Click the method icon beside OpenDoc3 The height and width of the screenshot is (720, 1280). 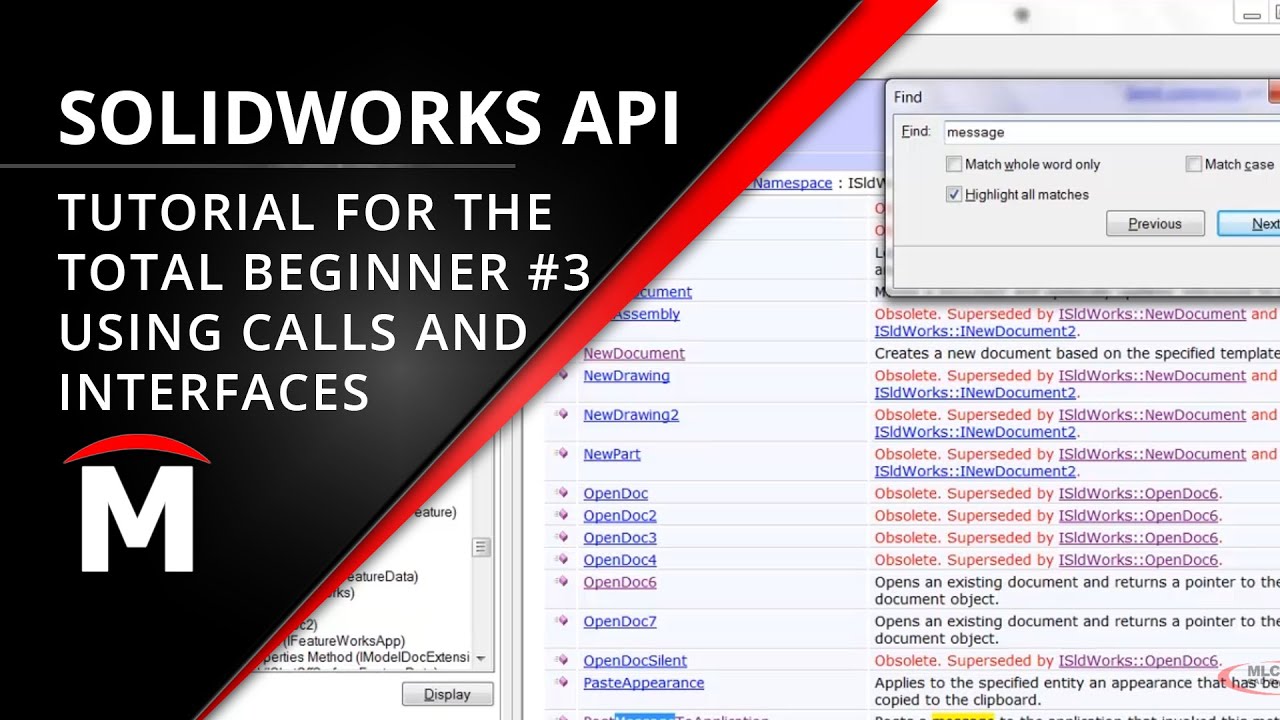(x=561, y=538)
